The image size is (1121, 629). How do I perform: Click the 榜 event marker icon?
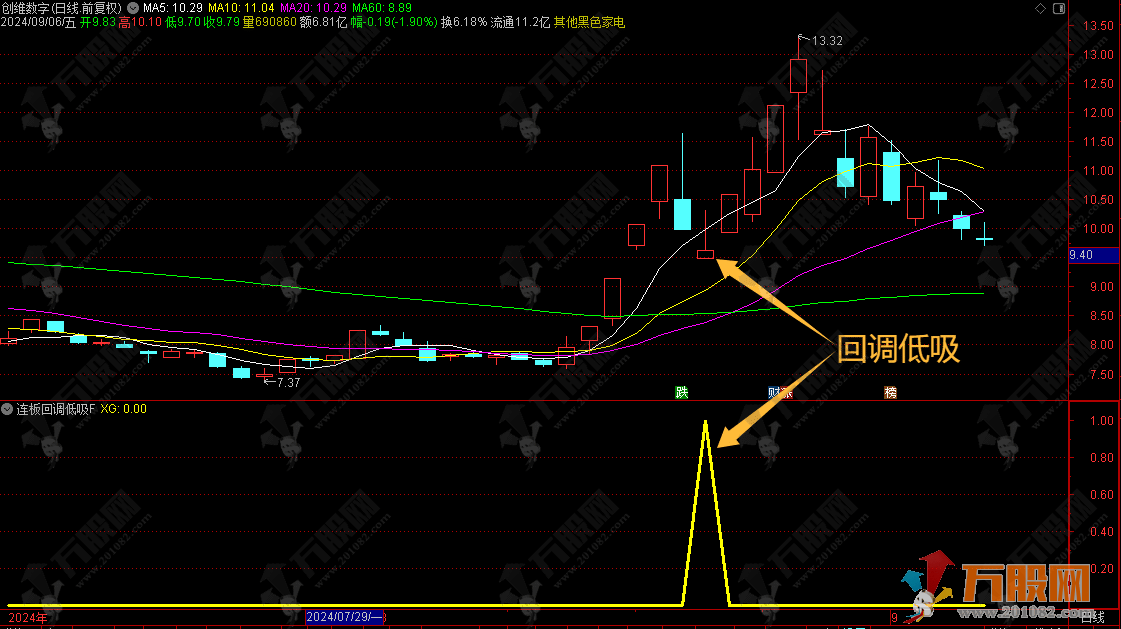coord(890,392)
